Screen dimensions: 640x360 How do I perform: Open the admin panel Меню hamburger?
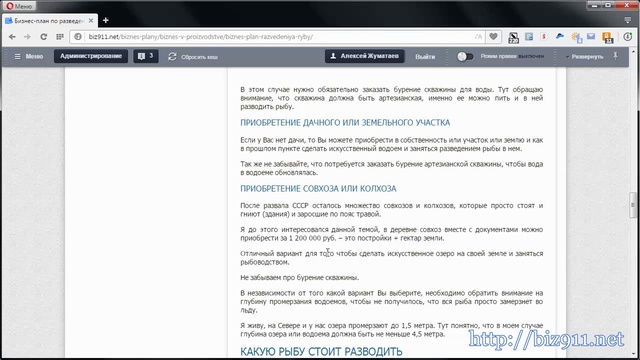[x=29, y=56]
